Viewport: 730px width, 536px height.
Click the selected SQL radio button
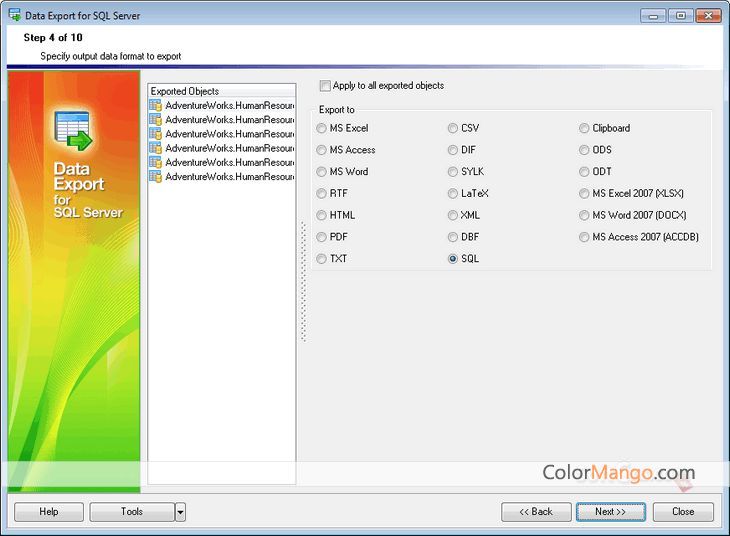tap(453, 259)
